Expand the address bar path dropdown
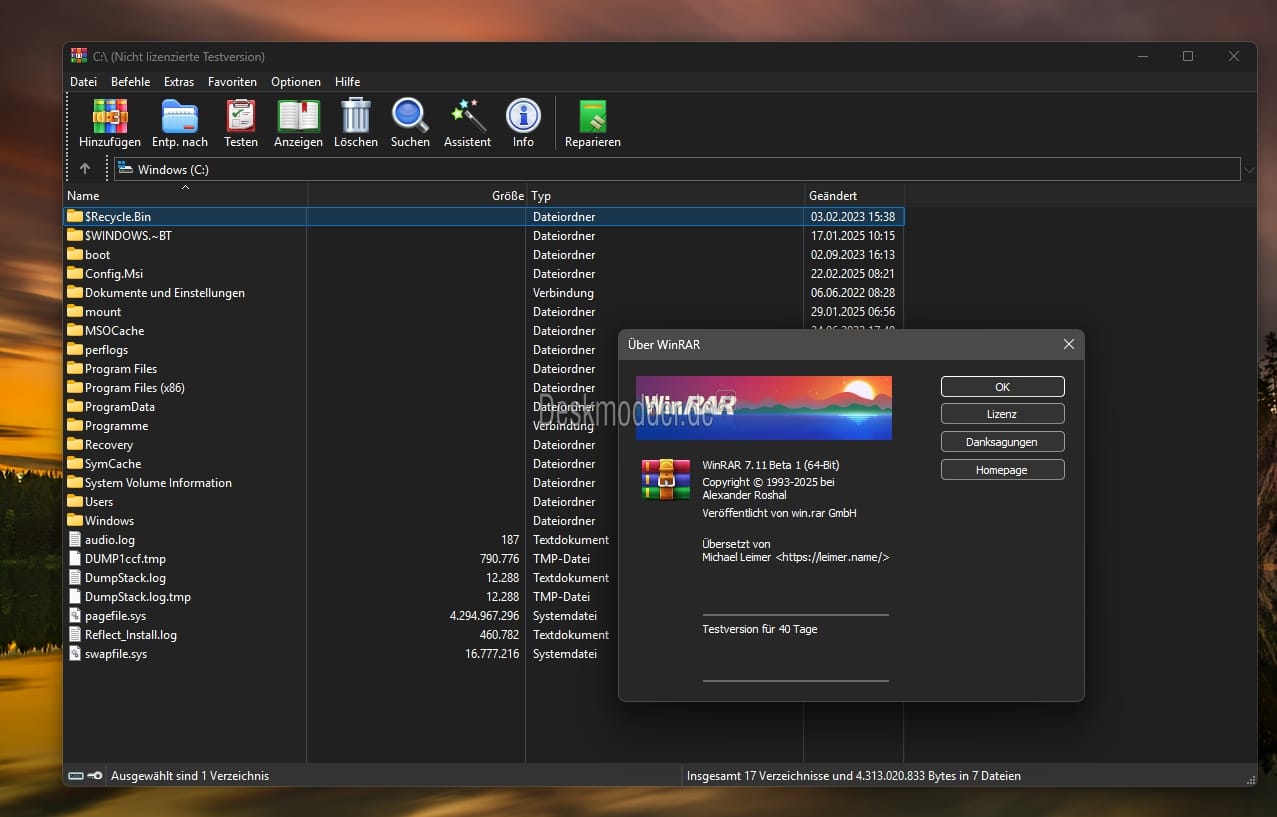The height and width of the screenshot is (817, 1277). pyautogui.click(x=1248, y=170)
